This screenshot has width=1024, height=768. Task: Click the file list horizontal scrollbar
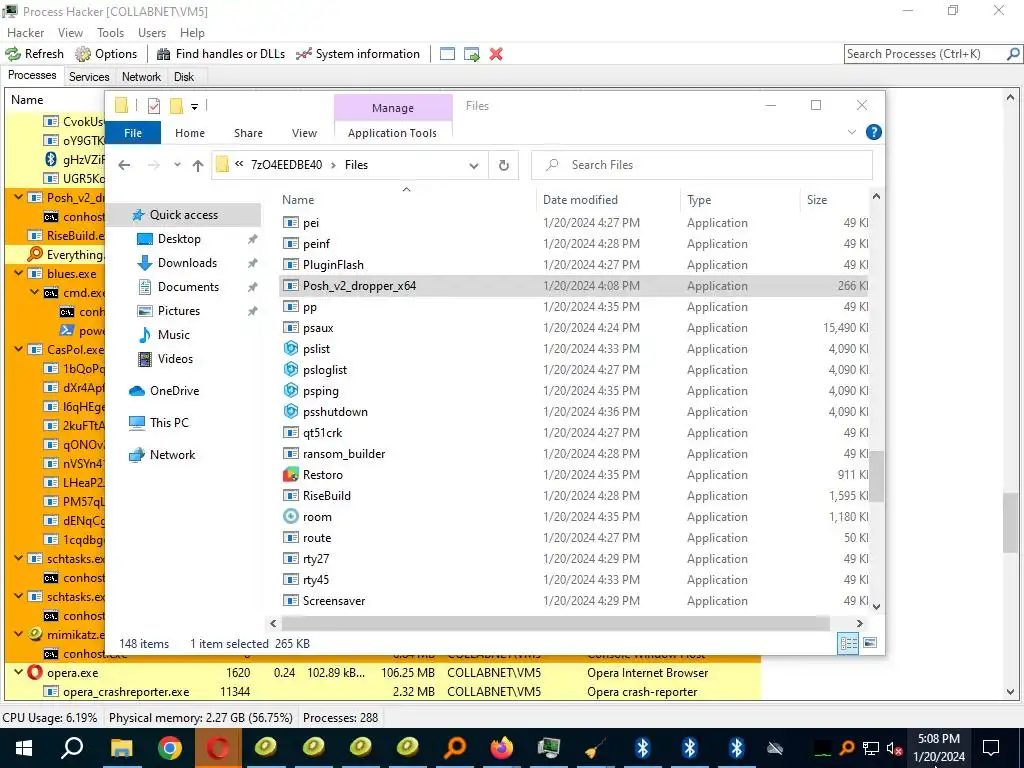coord(554,623)
